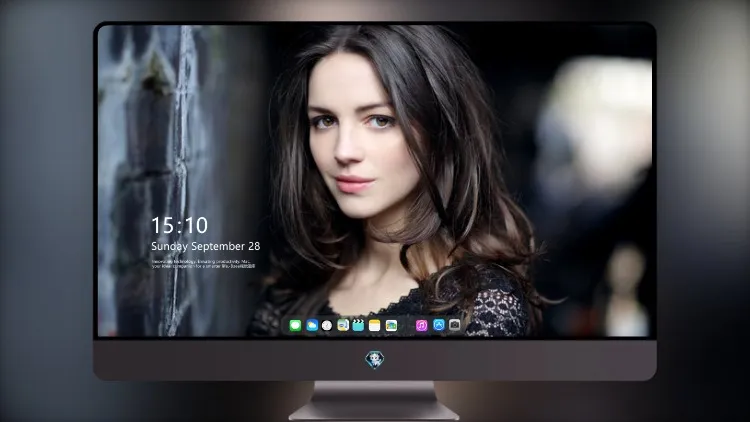Click the Sunday September 28 date text
The width and height of the screenshot is (750, 422).
pyautogui.click(x=206, y=246)
